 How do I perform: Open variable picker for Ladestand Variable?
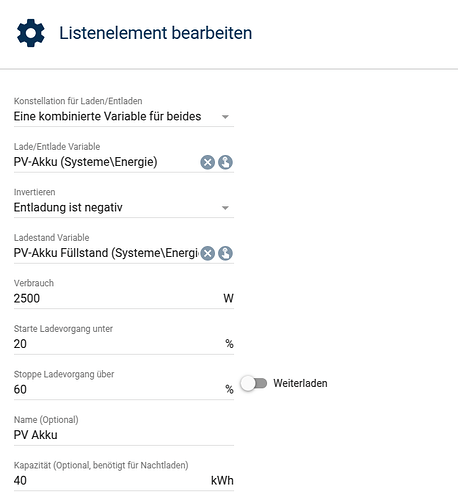click(x=225, y=253)
